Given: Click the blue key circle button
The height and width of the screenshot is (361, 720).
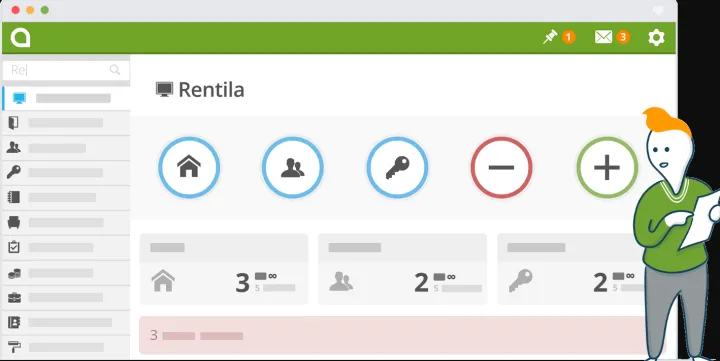Looking at the screenshot, I should [x=397, y=167].
